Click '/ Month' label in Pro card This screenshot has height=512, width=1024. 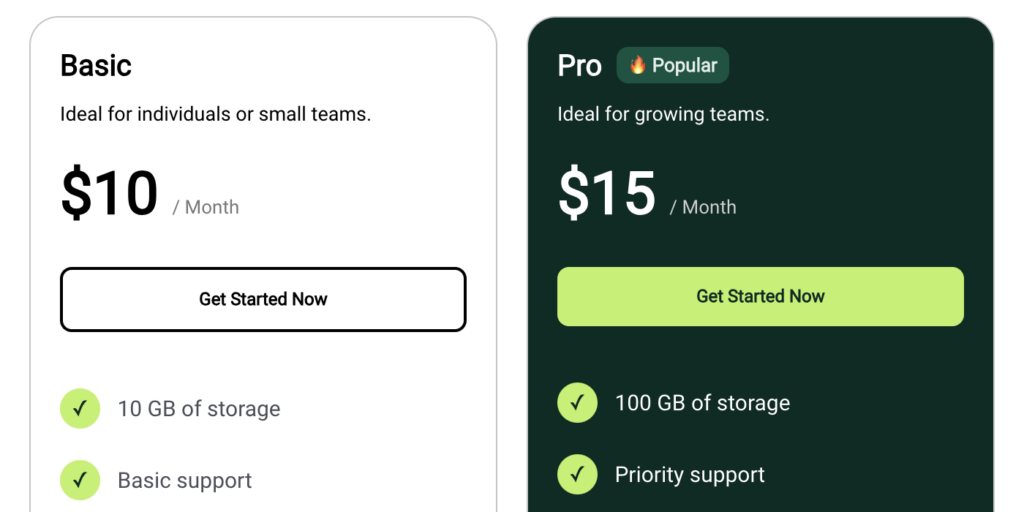[703, 207]
